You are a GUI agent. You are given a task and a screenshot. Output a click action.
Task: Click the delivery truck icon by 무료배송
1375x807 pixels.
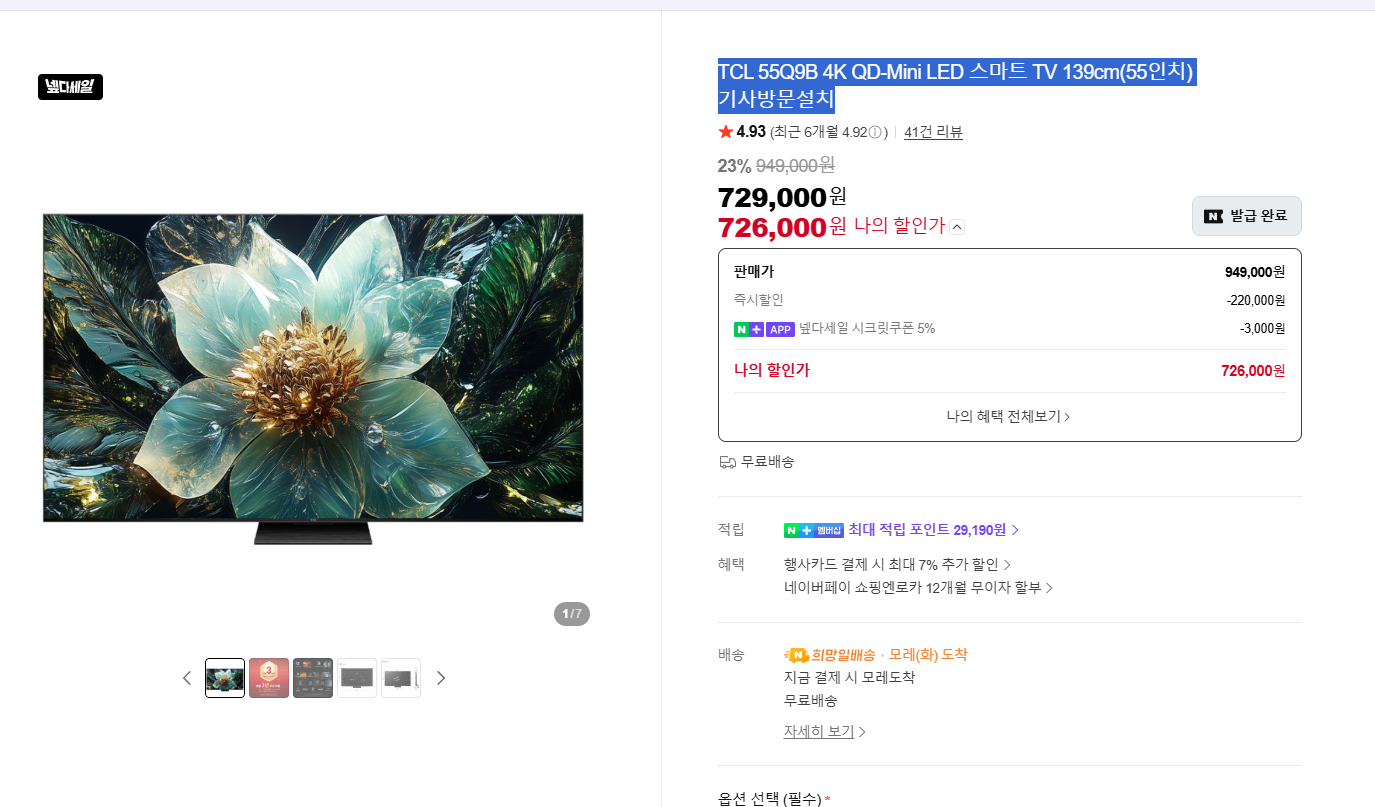727,462
